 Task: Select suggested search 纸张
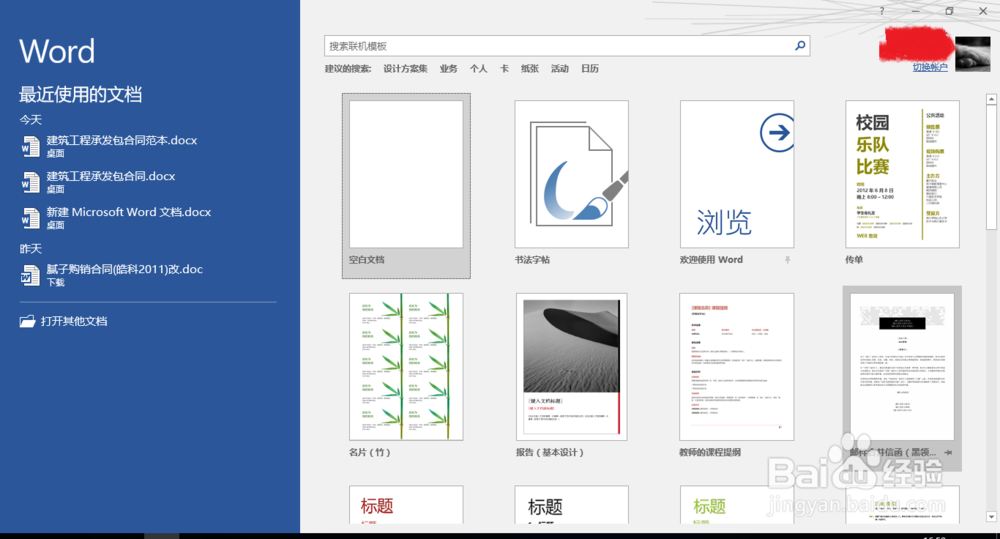point(529,68)
